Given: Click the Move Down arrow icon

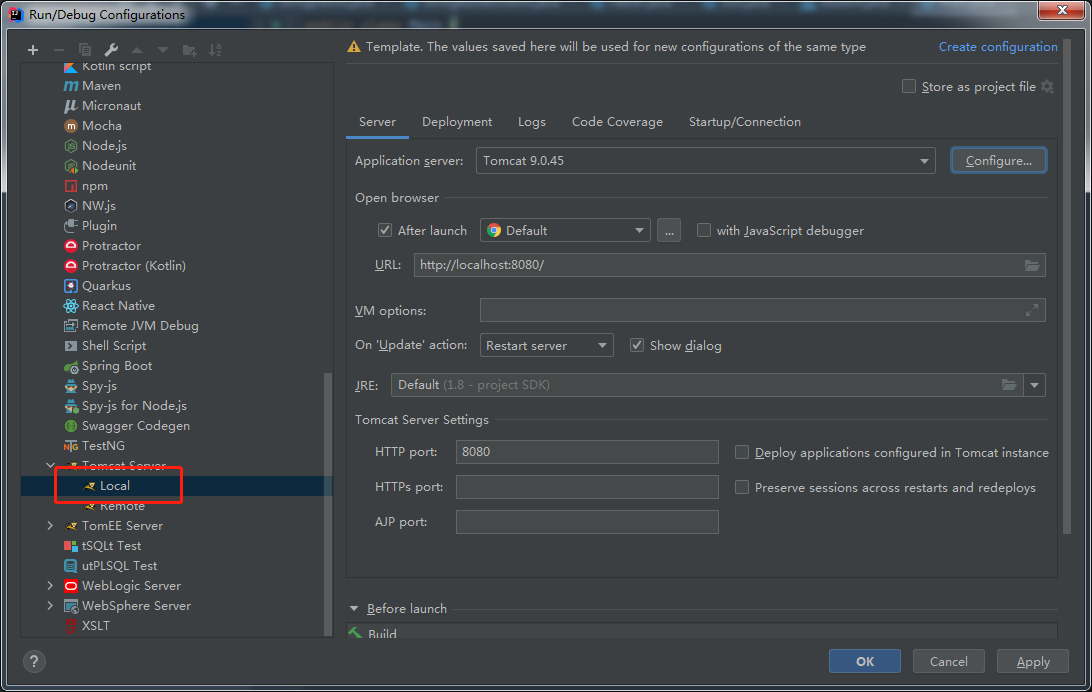Looking at the screenshot, I should click(x=163, y=50).
